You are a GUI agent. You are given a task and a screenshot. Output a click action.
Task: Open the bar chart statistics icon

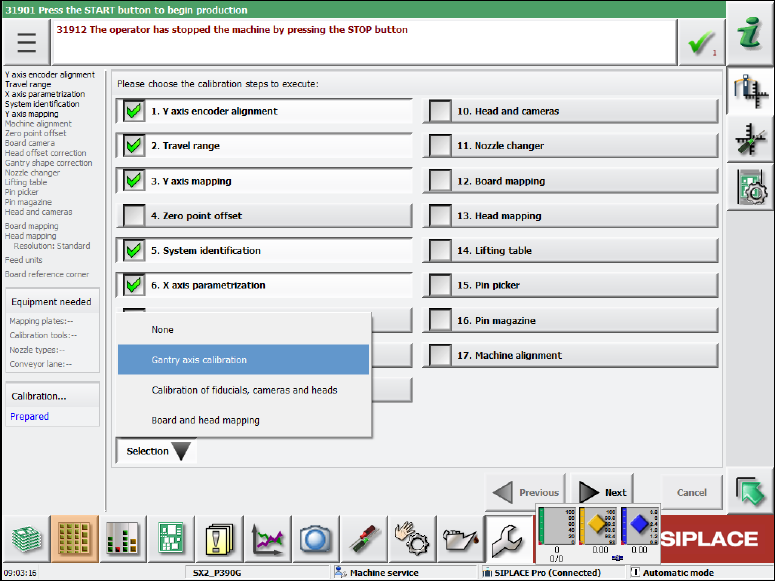click(x=122, y=538)
